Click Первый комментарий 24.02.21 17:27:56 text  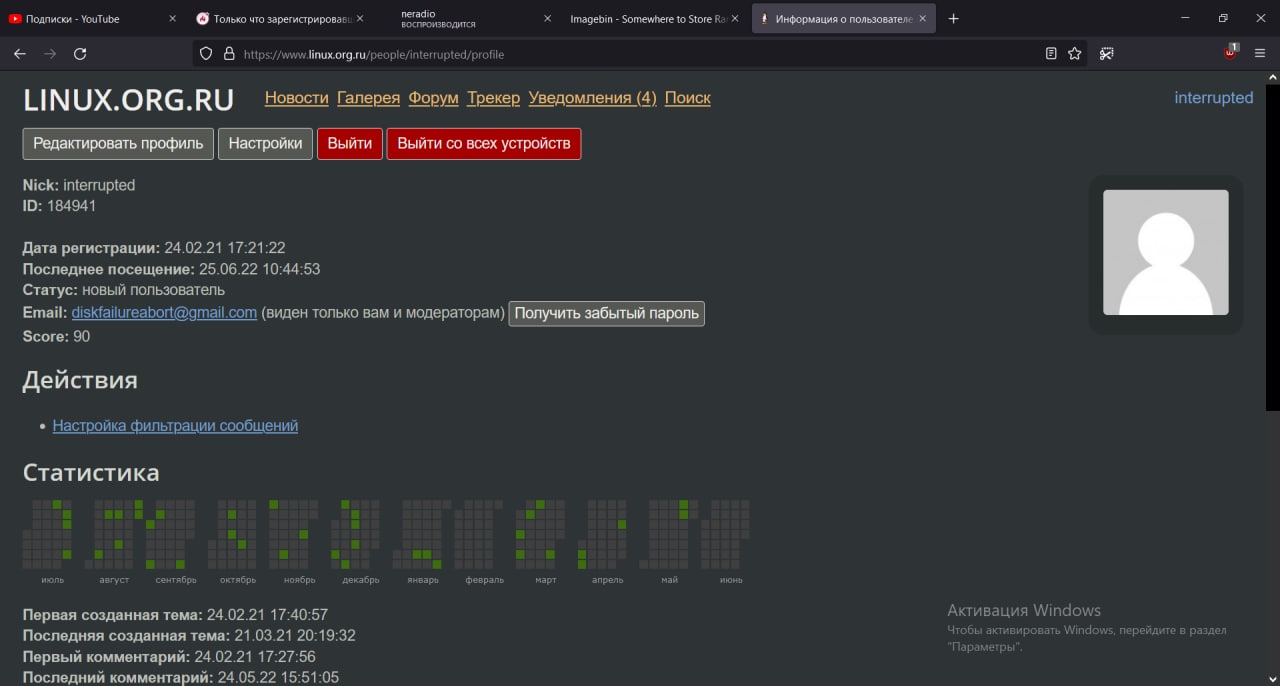point(170,657)
